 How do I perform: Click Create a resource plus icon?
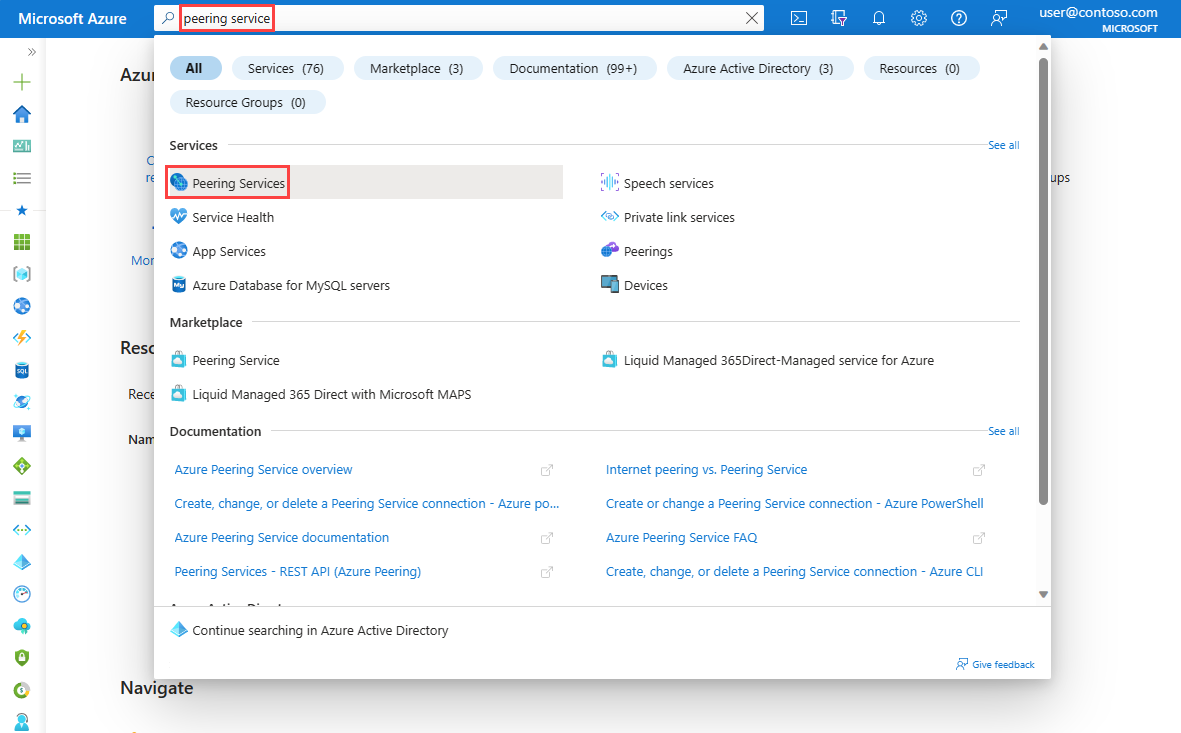point(22,81)
